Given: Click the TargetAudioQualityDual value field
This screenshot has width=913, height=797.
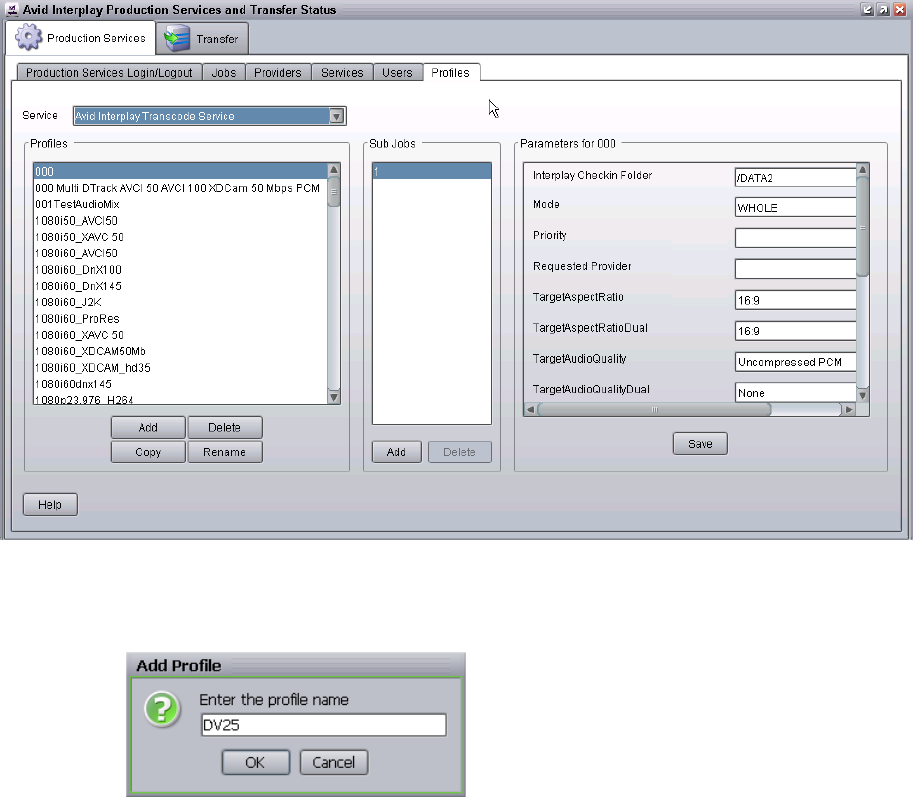Looking at the screenshot, I should pos(795,392).
